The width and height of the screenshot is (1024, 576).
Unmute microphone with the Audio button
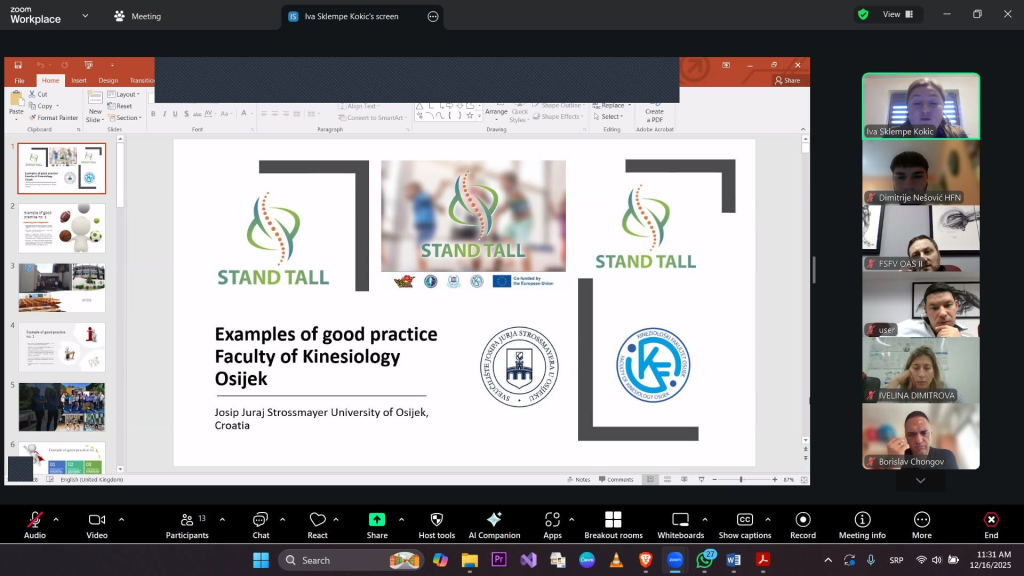click(35, 525)
